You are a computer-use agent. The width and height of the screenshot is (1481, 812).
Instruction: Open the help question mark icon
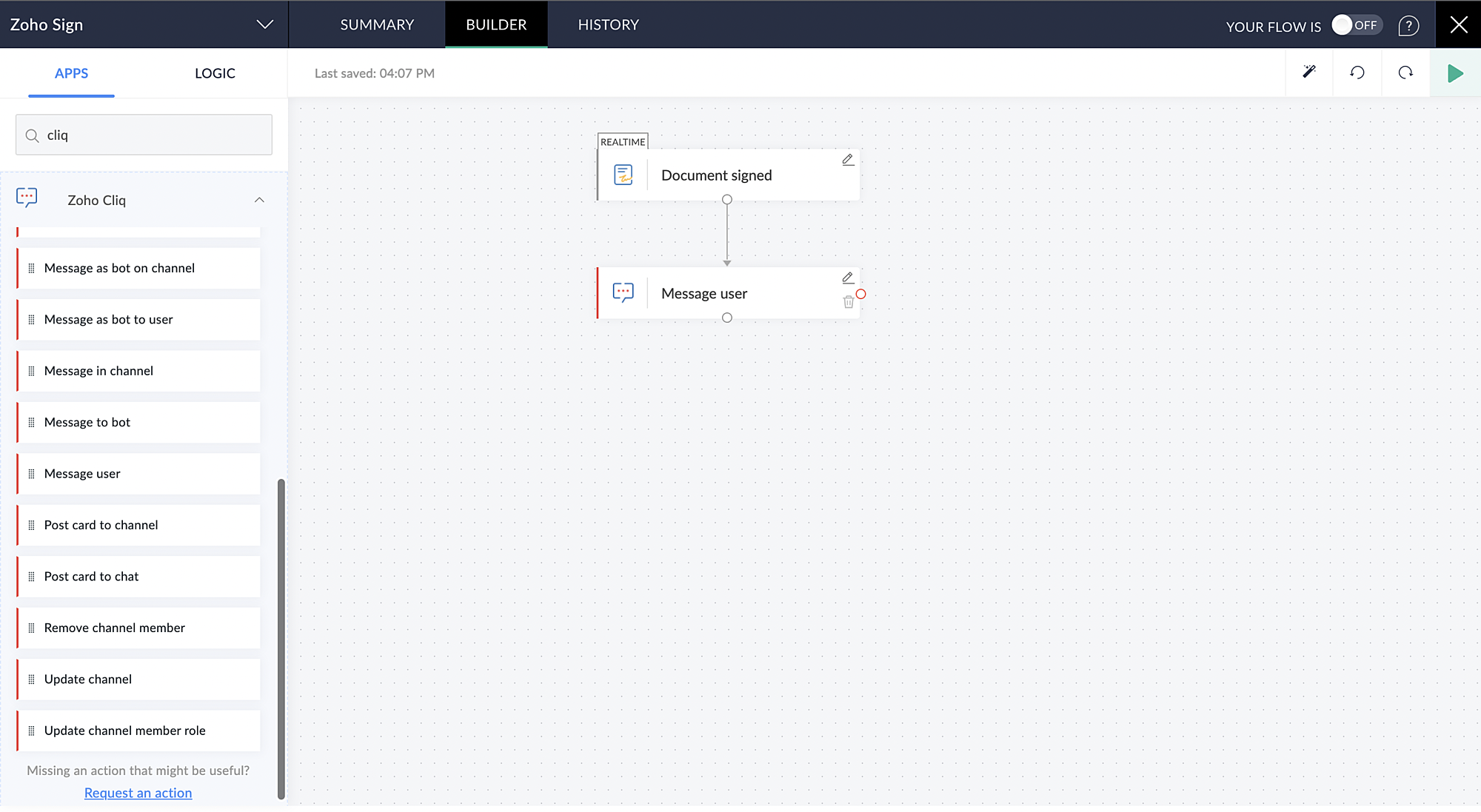(x=1408, y=26)
